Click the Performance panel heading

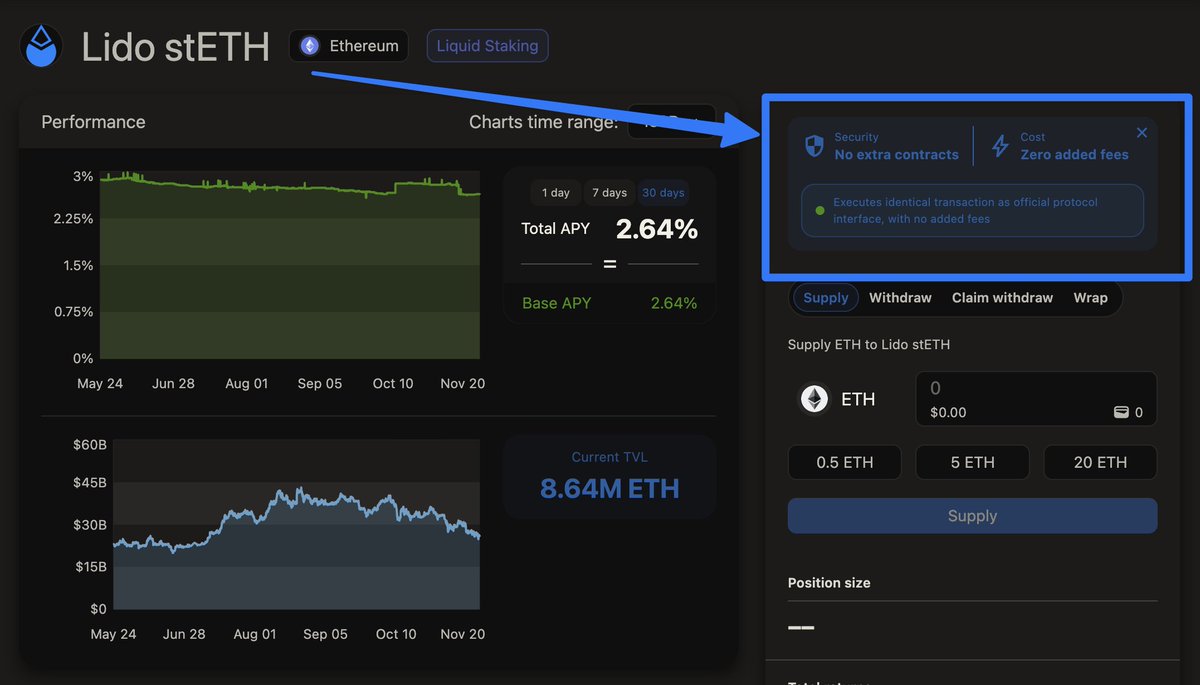coord(93,122)
